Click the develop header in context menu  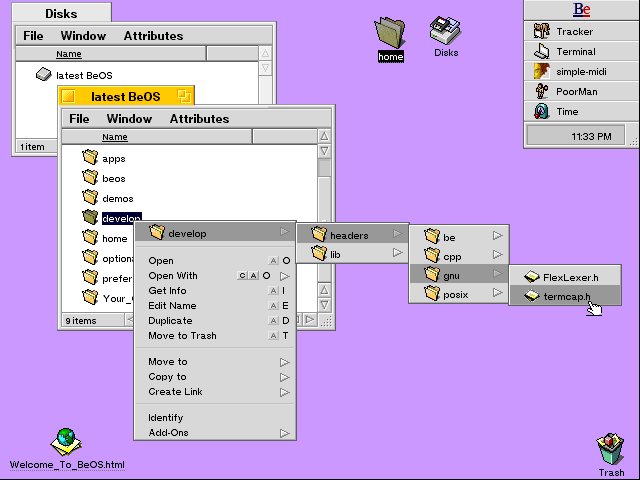215,233
